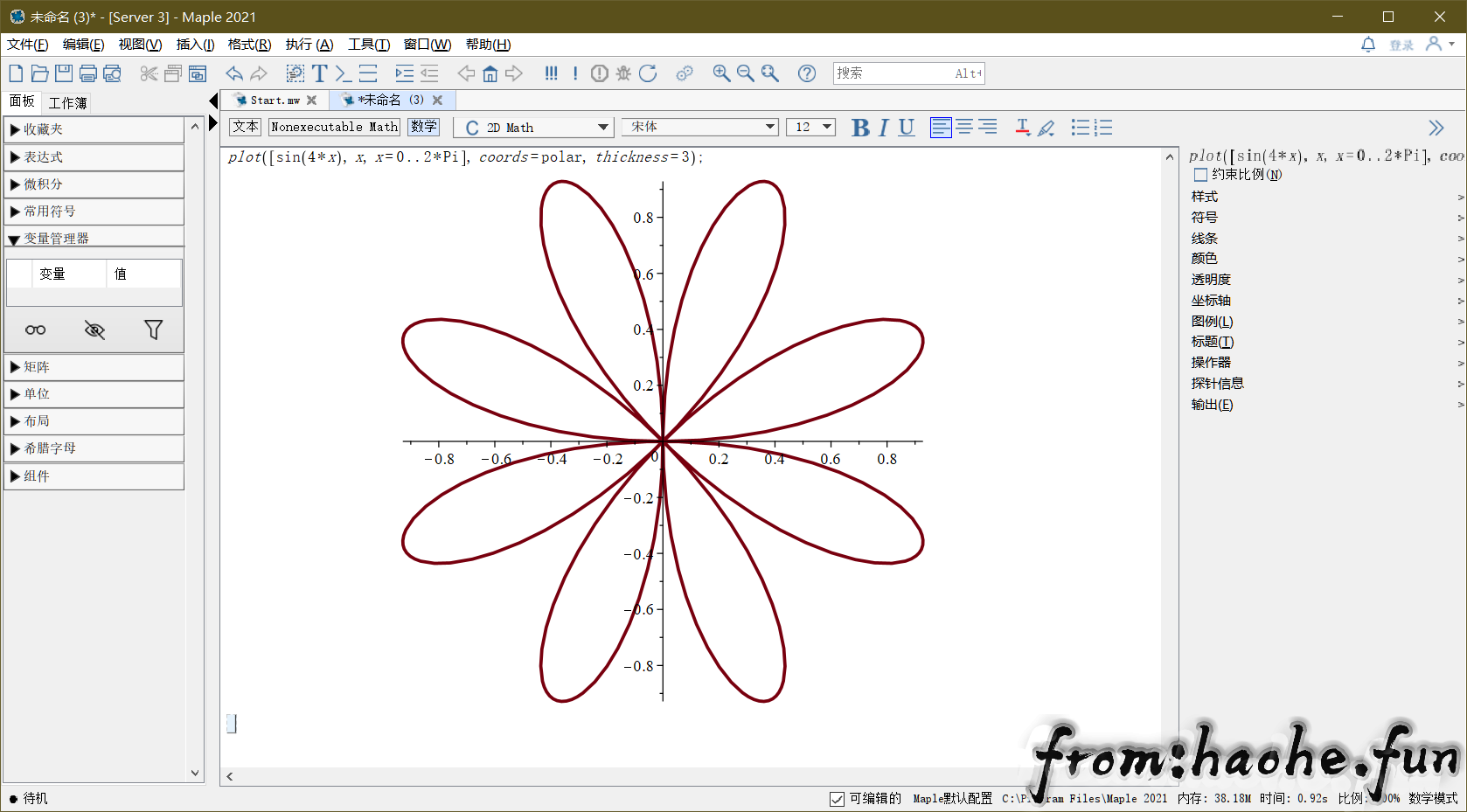
Task: Click the variable filter funnel icon
Action: tap(153, 330)
